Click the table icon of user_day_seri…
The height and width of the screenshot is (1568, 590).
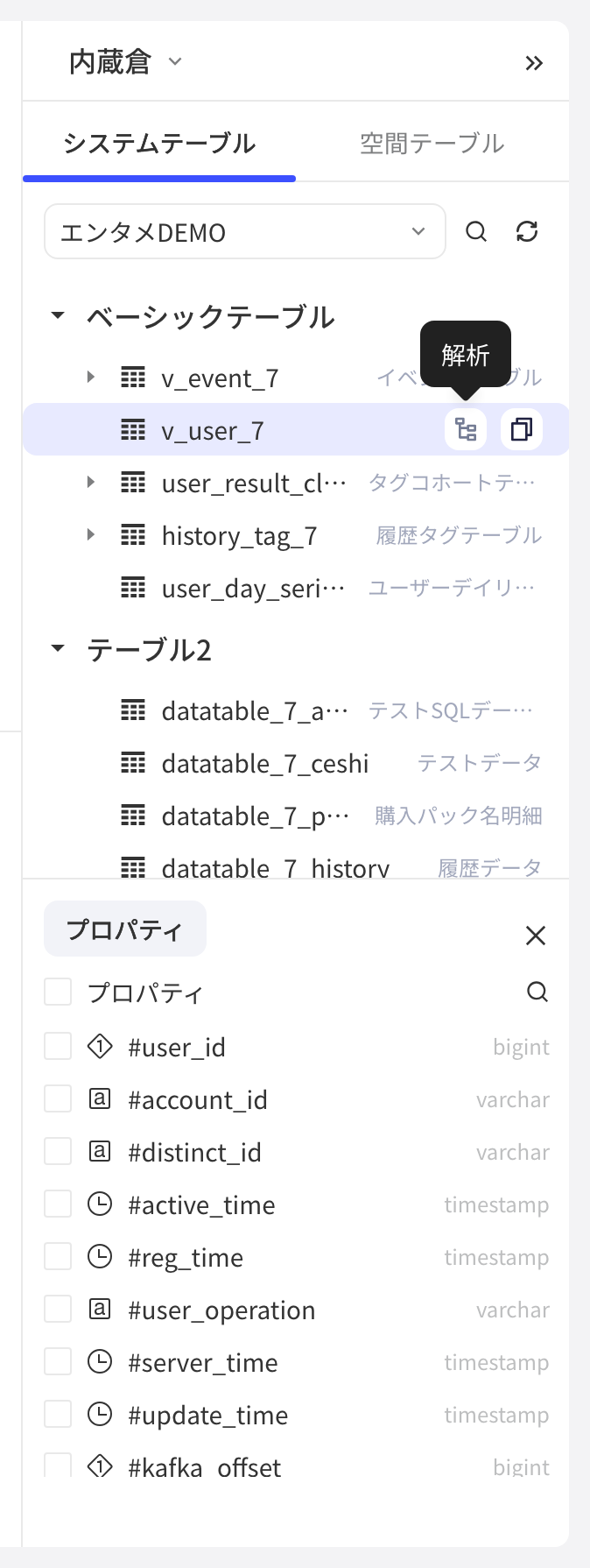pyautogui.click(x=133, y=588)
